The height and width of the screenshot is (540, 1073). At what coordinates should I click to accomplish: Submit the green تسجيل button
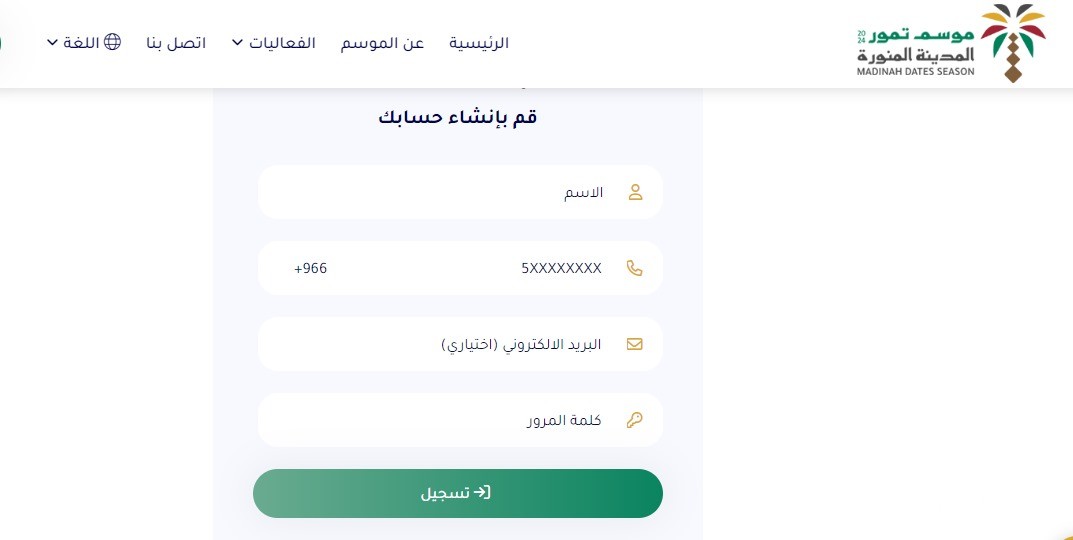point(458,493)
